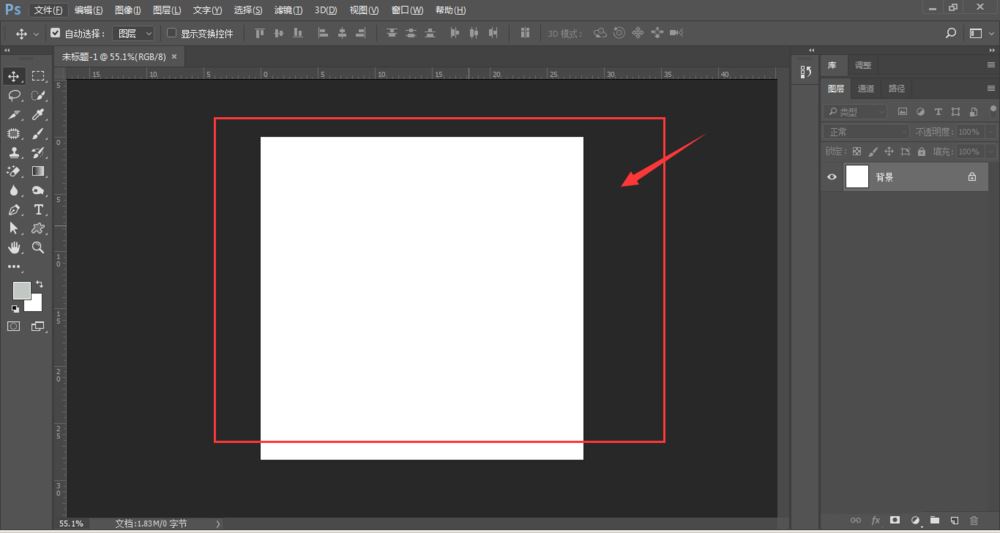Create a new group folder icon
The width and height of the screenshot is (1000, 533).
coord(934,520)
